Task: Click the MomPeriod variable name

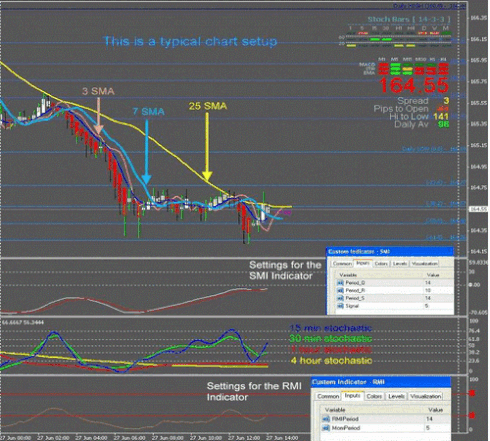Action: (346, 428)
